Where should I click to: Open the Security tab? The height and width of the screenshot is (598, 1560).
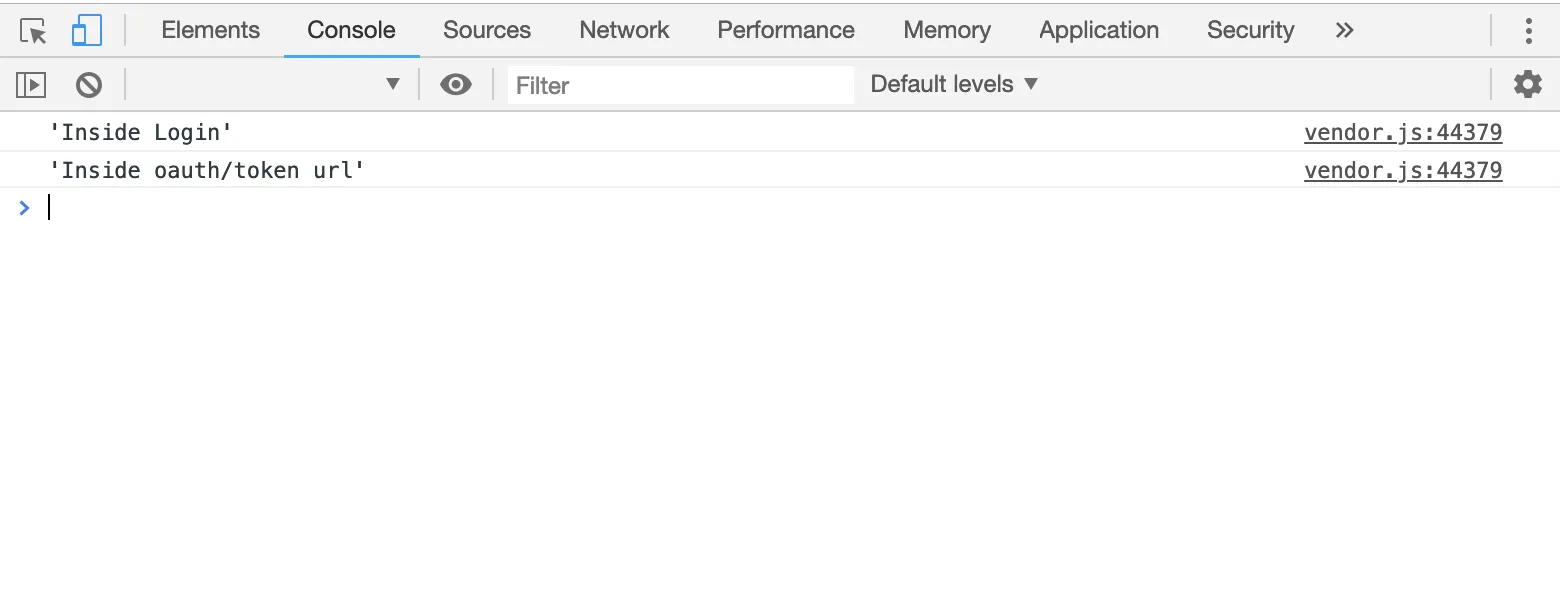1250,31
